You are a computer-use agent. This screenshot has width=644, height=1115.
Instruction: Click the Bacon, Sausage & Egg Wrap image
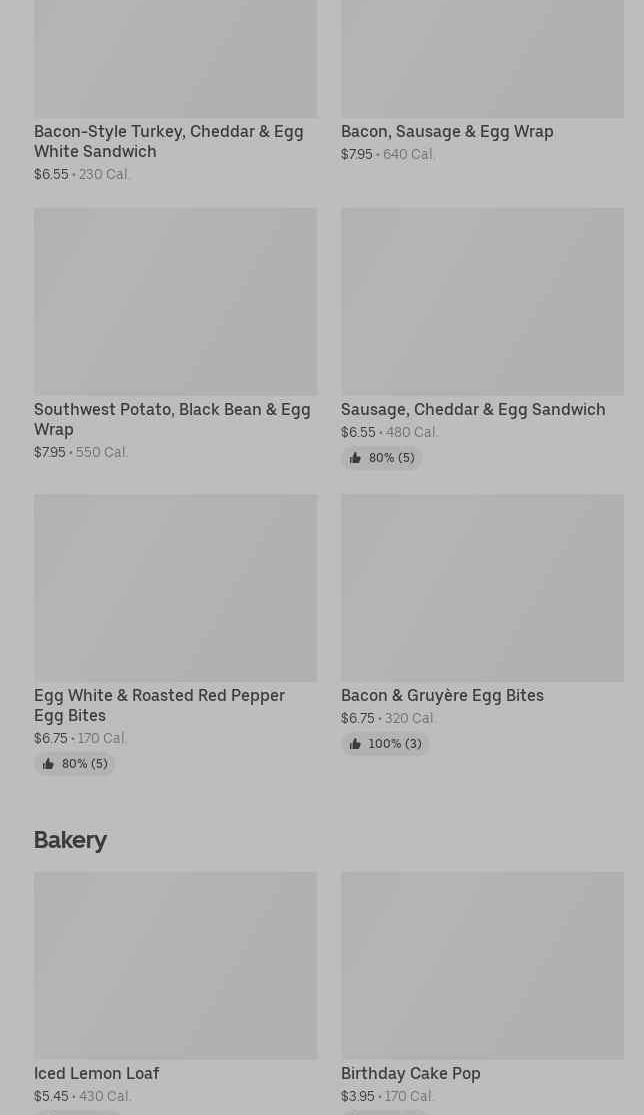pyautogui.click(x=483, y=58)
